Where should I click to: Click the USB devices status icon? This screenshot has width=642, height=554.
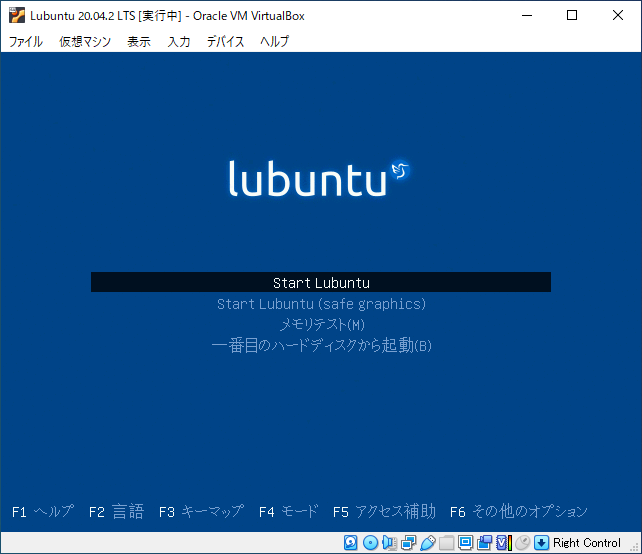pyautogui.click(x=427, y=543)
